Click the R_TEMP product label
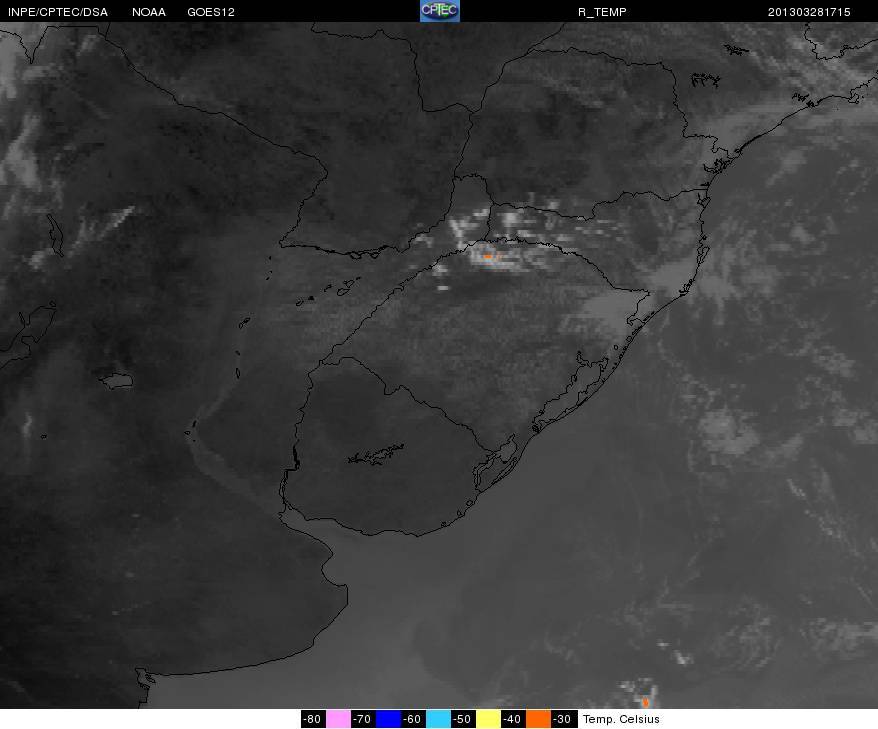Viewport: 878px width, 729px height. coord(602,12)
